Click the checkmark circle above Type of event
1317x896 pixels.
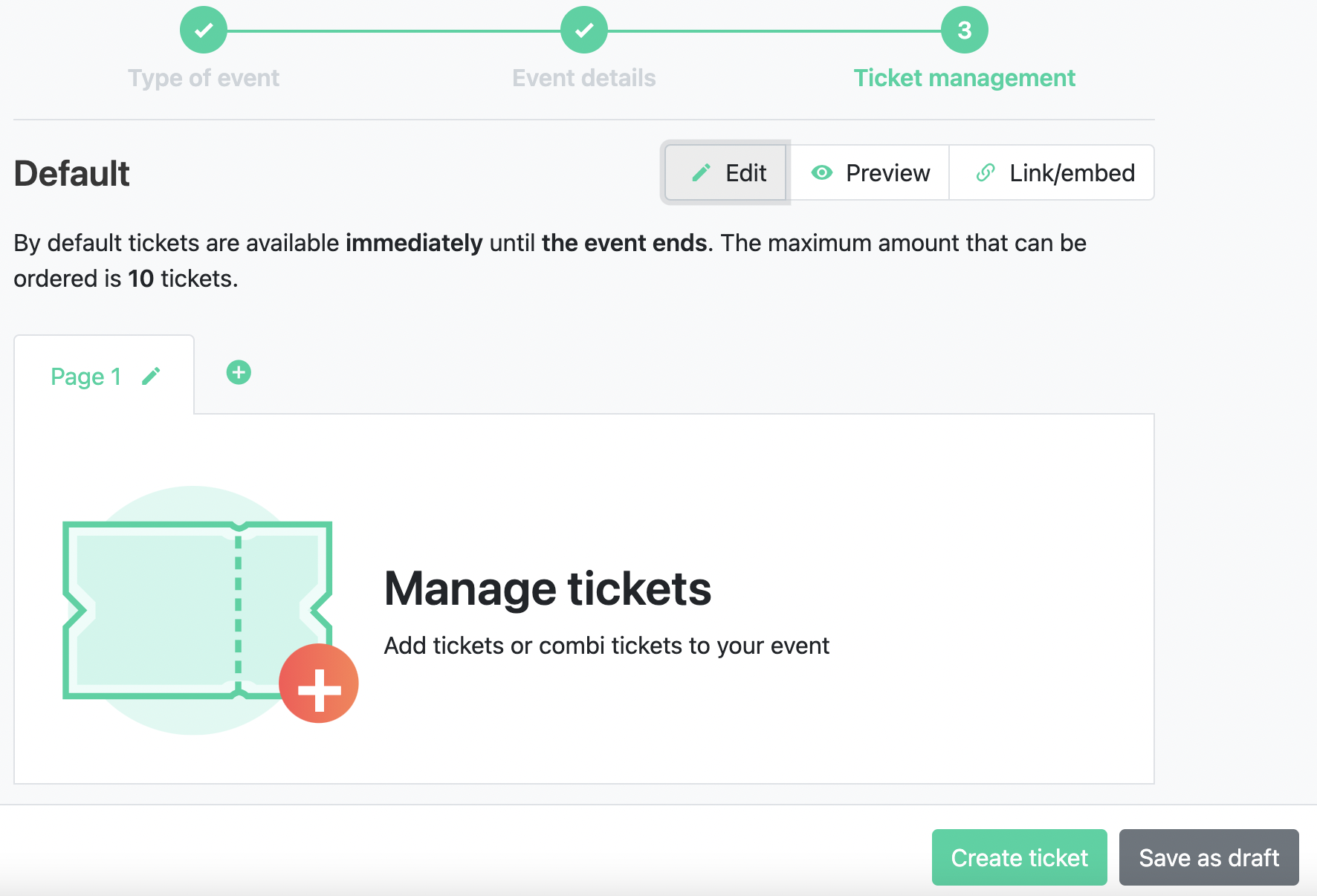[204, 30]
